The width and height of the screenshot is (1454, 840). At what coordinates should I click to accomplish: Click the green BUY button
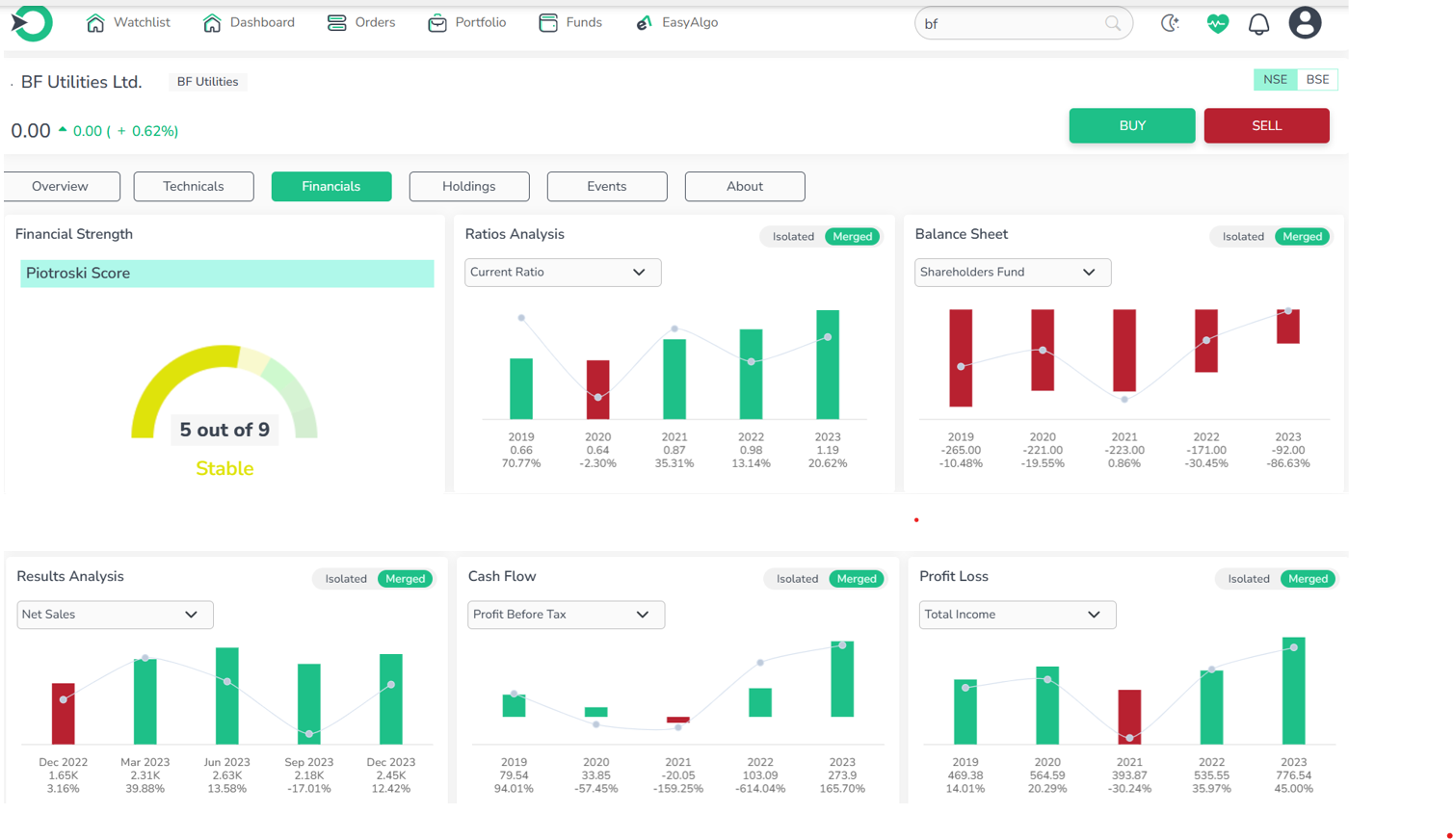pyautogui.click(x=1132, y=126)
